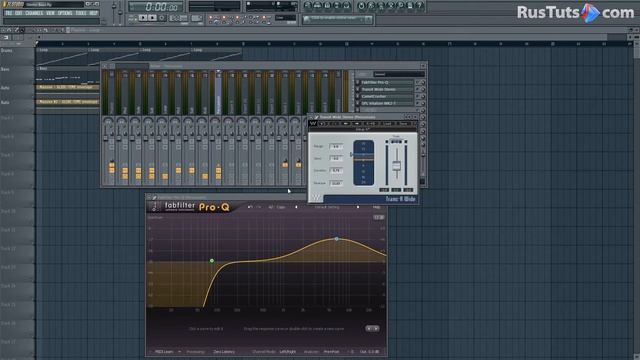Select the first Massive envelope automation clip

click(68, 87)
